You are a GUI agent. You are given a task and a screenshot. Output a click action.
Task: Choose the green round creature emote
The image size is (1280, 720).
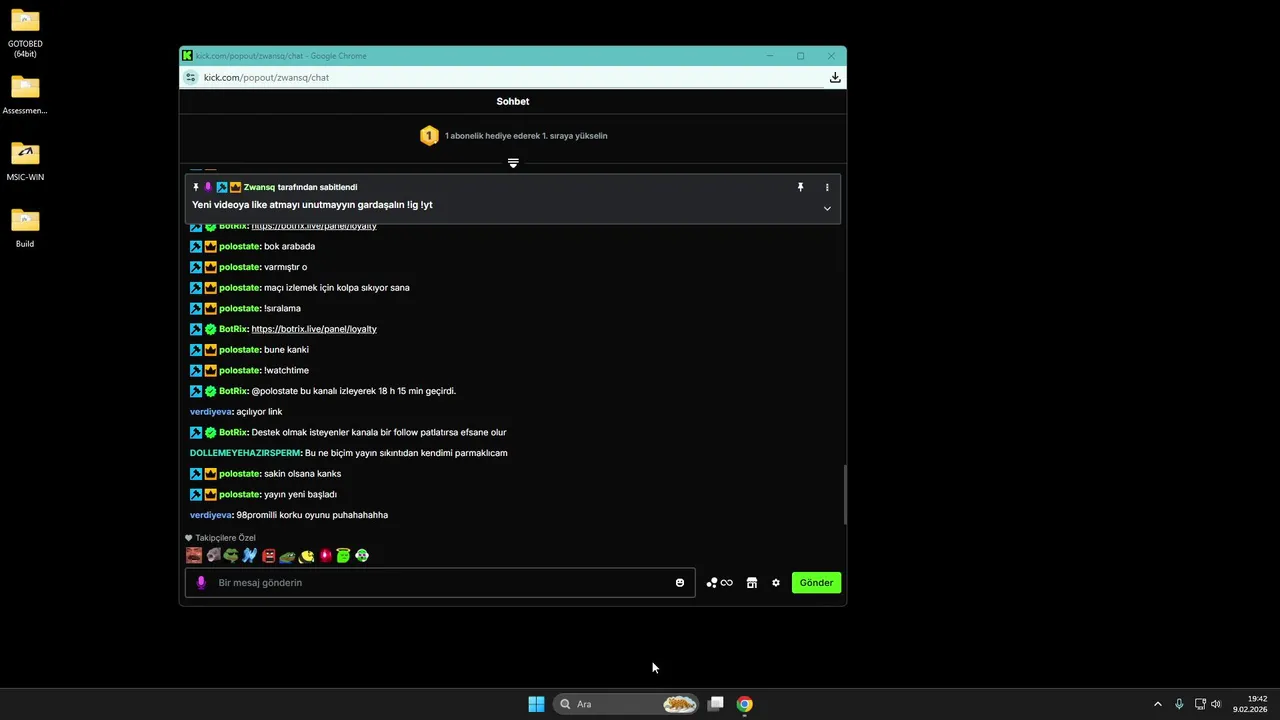click(362, 556)
